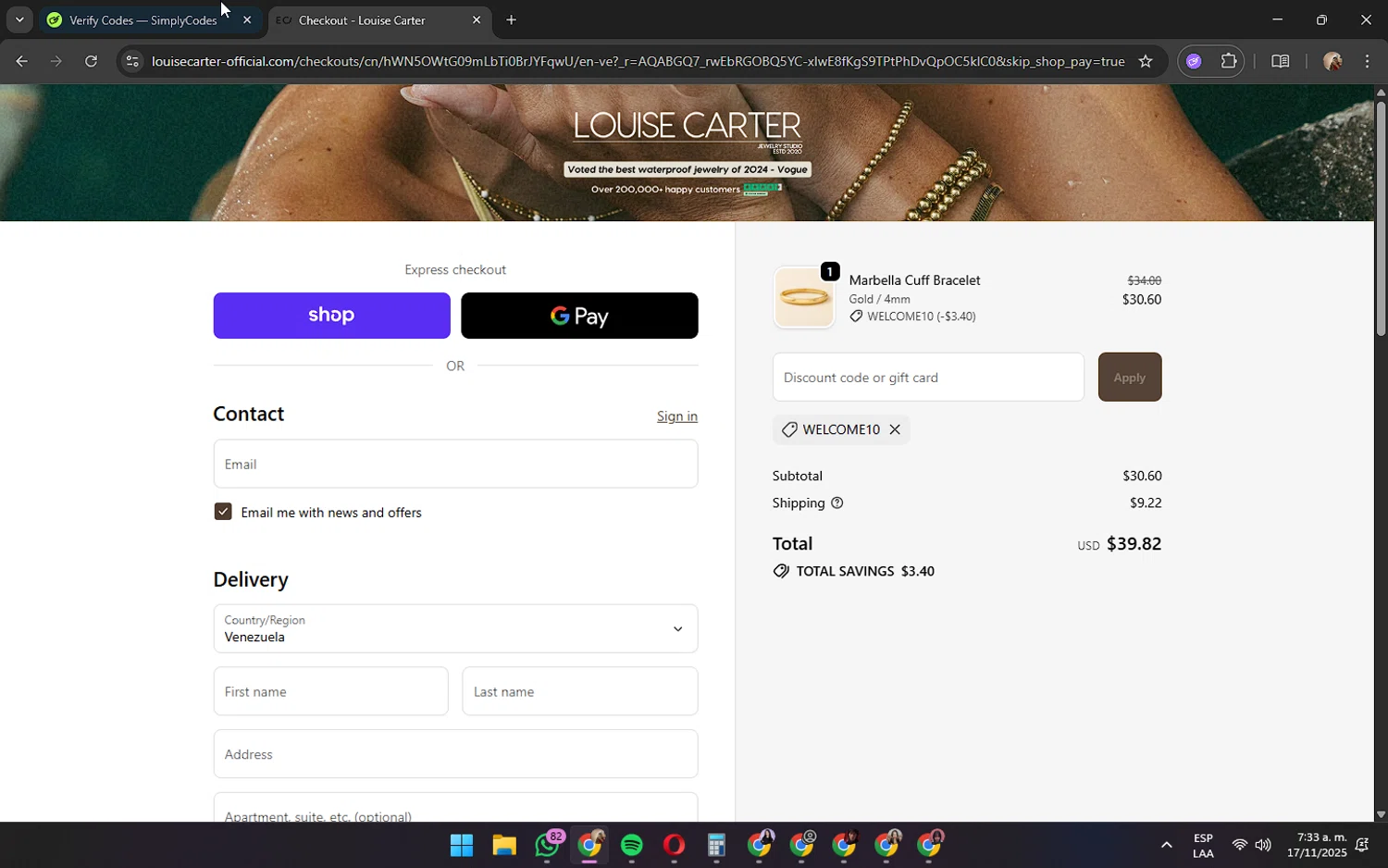
Task: Click the Apply discount button
Action: (1130, 377)
